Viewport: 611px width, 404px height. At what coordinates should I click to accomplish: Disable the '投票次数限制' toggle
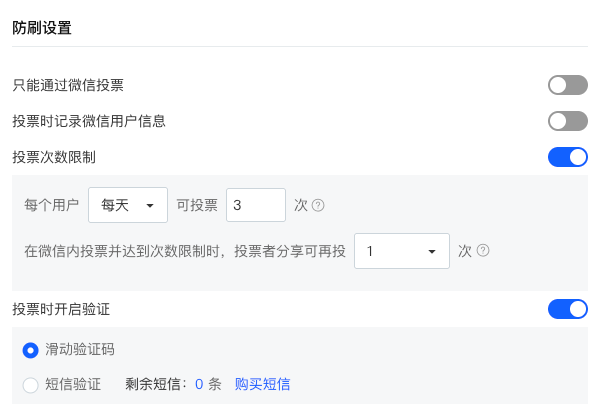pyautogui.click(x=567, y=157)
